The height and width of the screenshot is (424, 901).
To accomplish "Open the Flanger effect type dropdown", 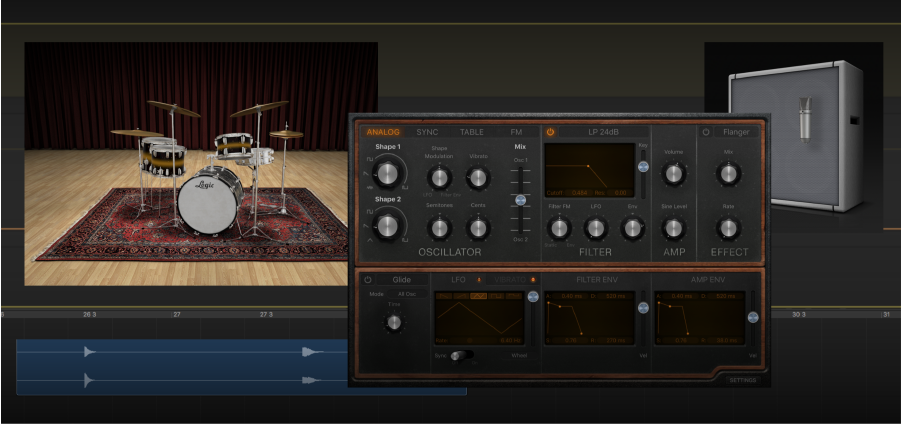I will pyautogui.click(x=735, y=132).
